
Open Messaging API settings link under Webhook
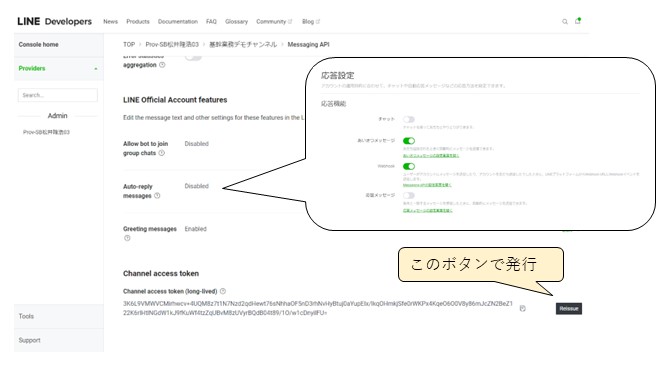[x=427, y=185]
